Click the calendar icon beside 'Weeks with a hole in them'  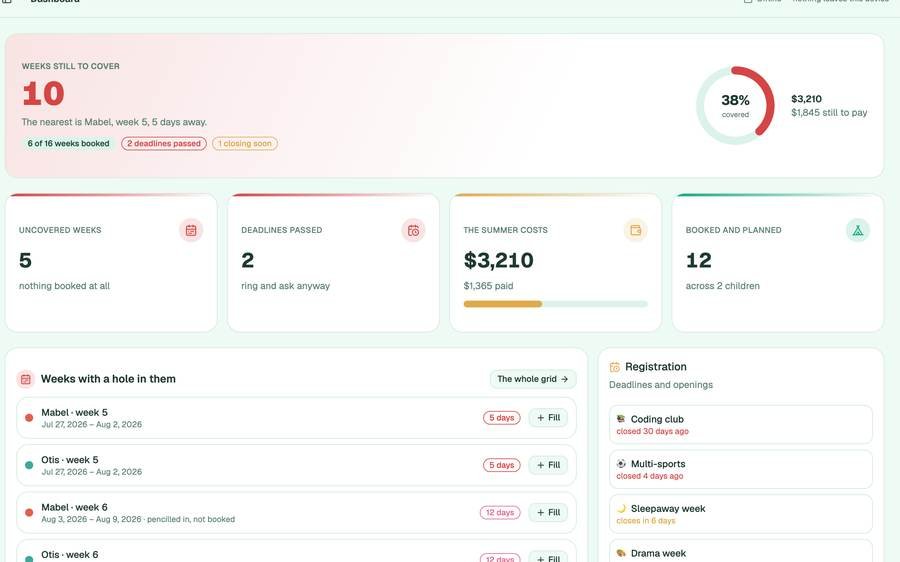[25, 379]
